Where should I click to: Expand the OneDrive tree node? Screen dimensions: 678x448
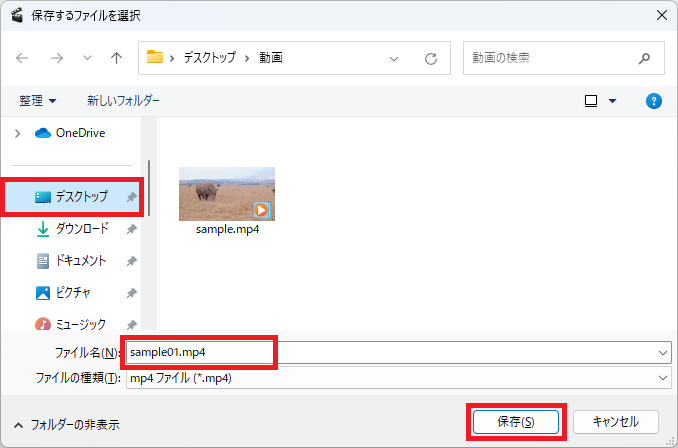[x=17, y=133]
